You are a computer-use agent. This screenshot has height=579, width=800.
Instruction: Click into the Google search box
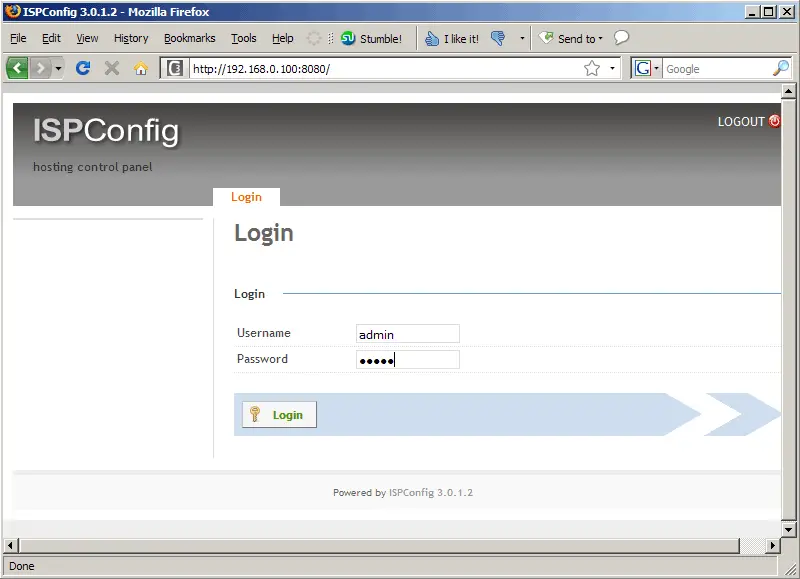pos(717,69)
